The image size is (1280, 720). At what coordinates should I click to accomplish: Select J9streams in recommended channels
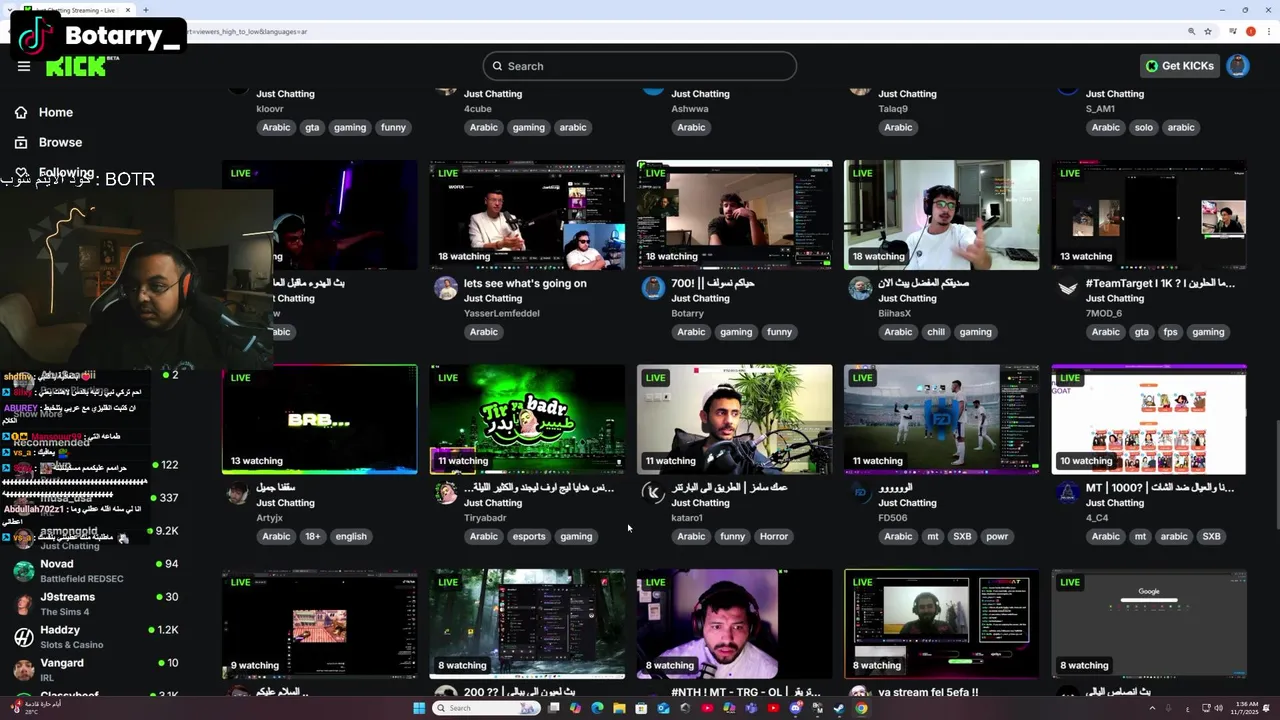point(95,604)
